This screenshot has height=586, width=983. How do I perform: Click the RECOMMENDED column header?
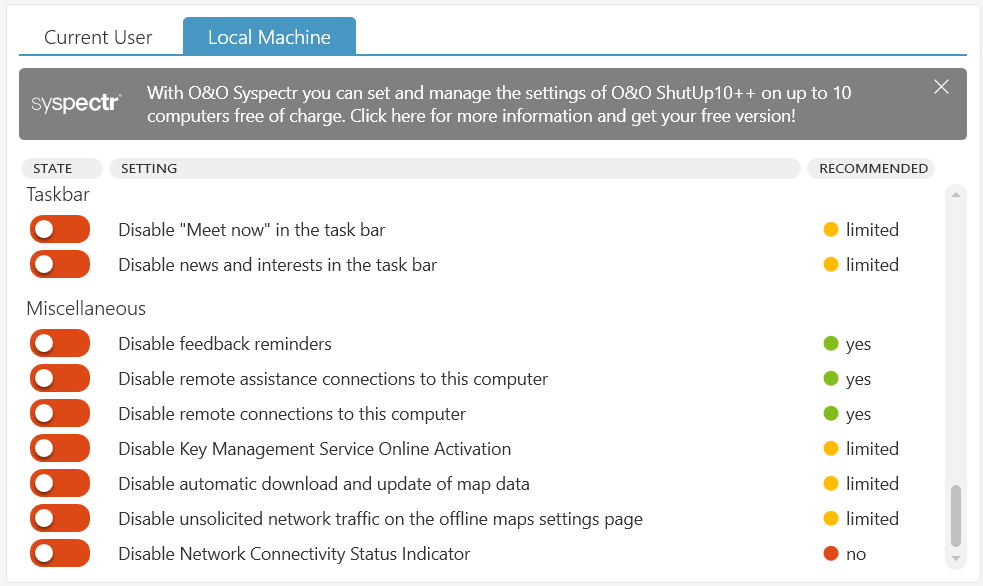[870, 168]
